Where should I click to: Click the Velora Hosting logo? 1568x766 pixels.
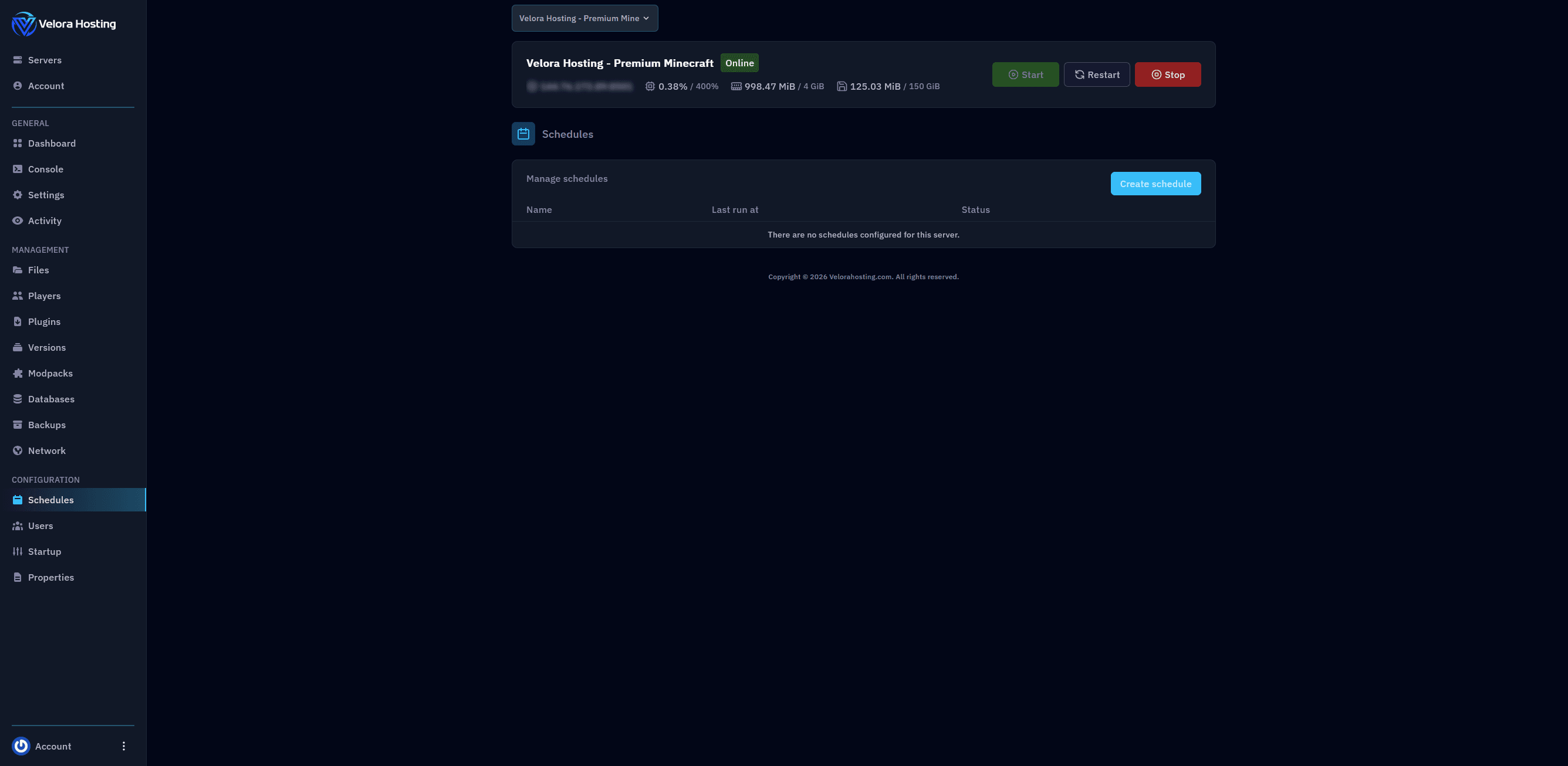pos(63,24)
